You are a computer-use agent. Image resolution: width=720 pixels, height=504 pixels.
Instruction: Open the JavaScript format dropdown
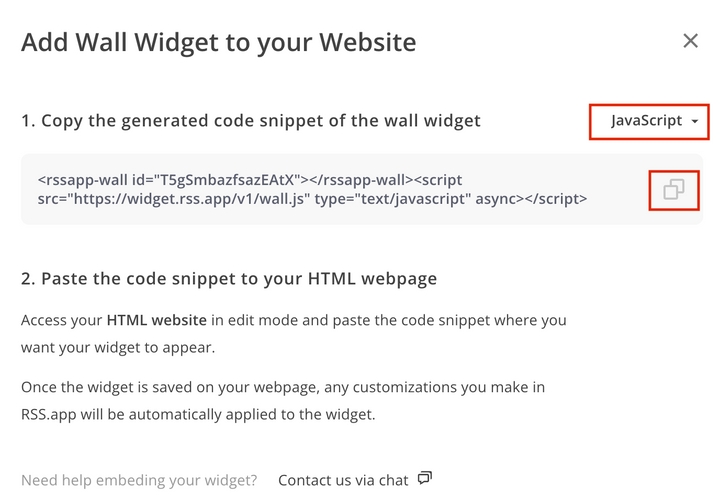[x=649, y=121]
